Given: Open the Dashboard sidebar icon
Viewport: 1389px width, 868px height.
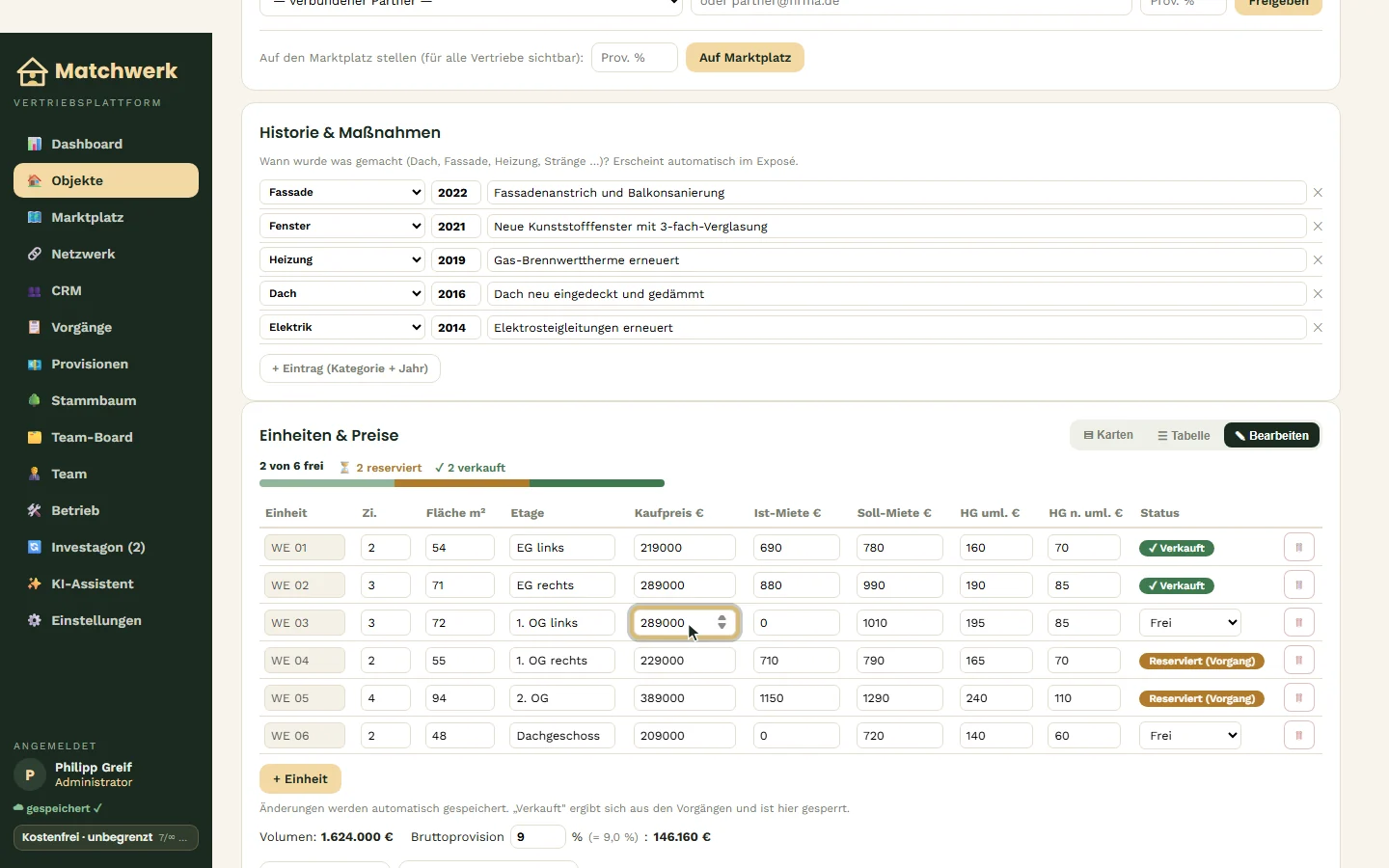Looking at the screenshot, I should [35, 144].
